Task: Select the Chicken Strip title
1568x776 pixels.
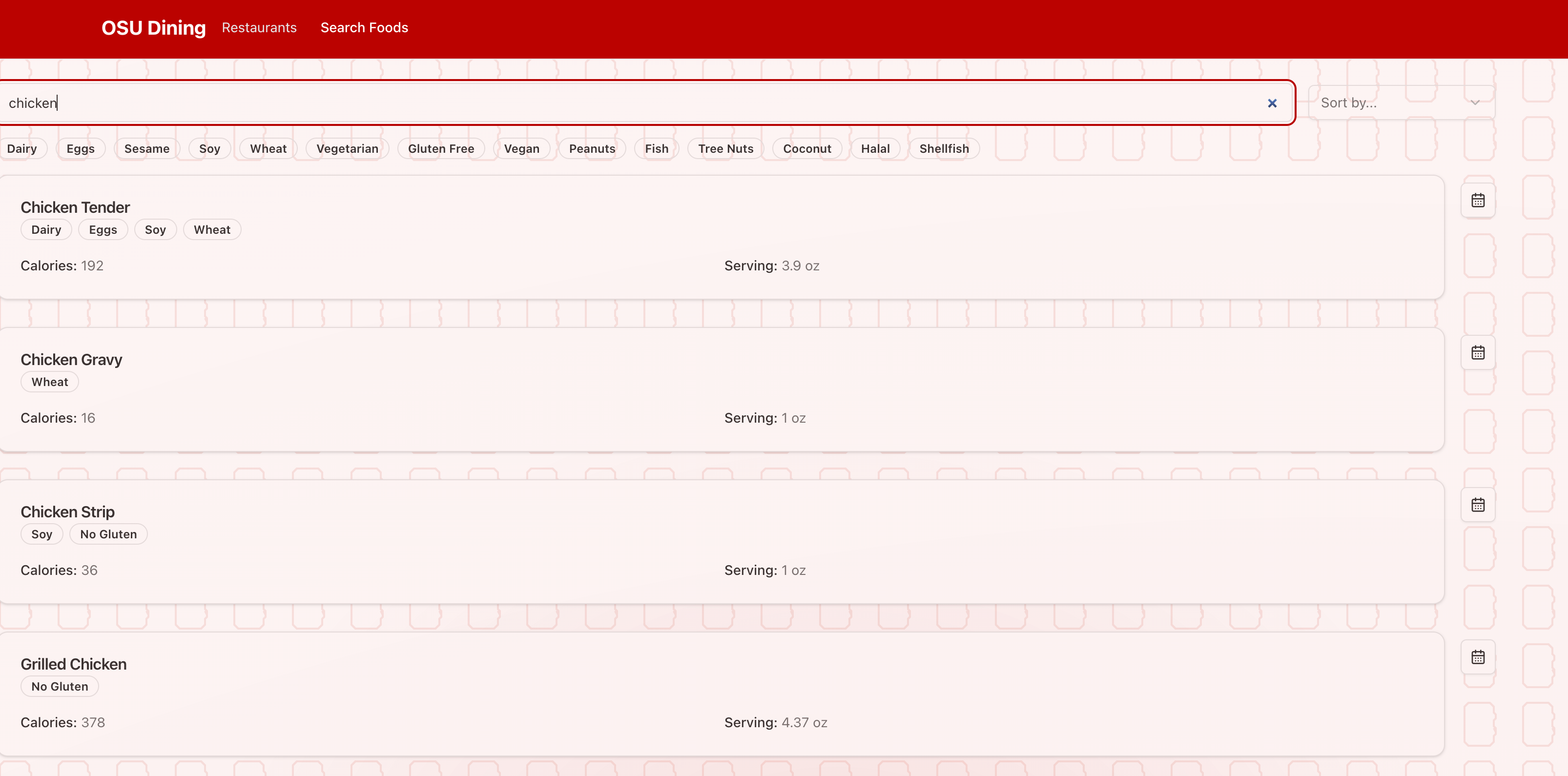Action: (67, 511)
